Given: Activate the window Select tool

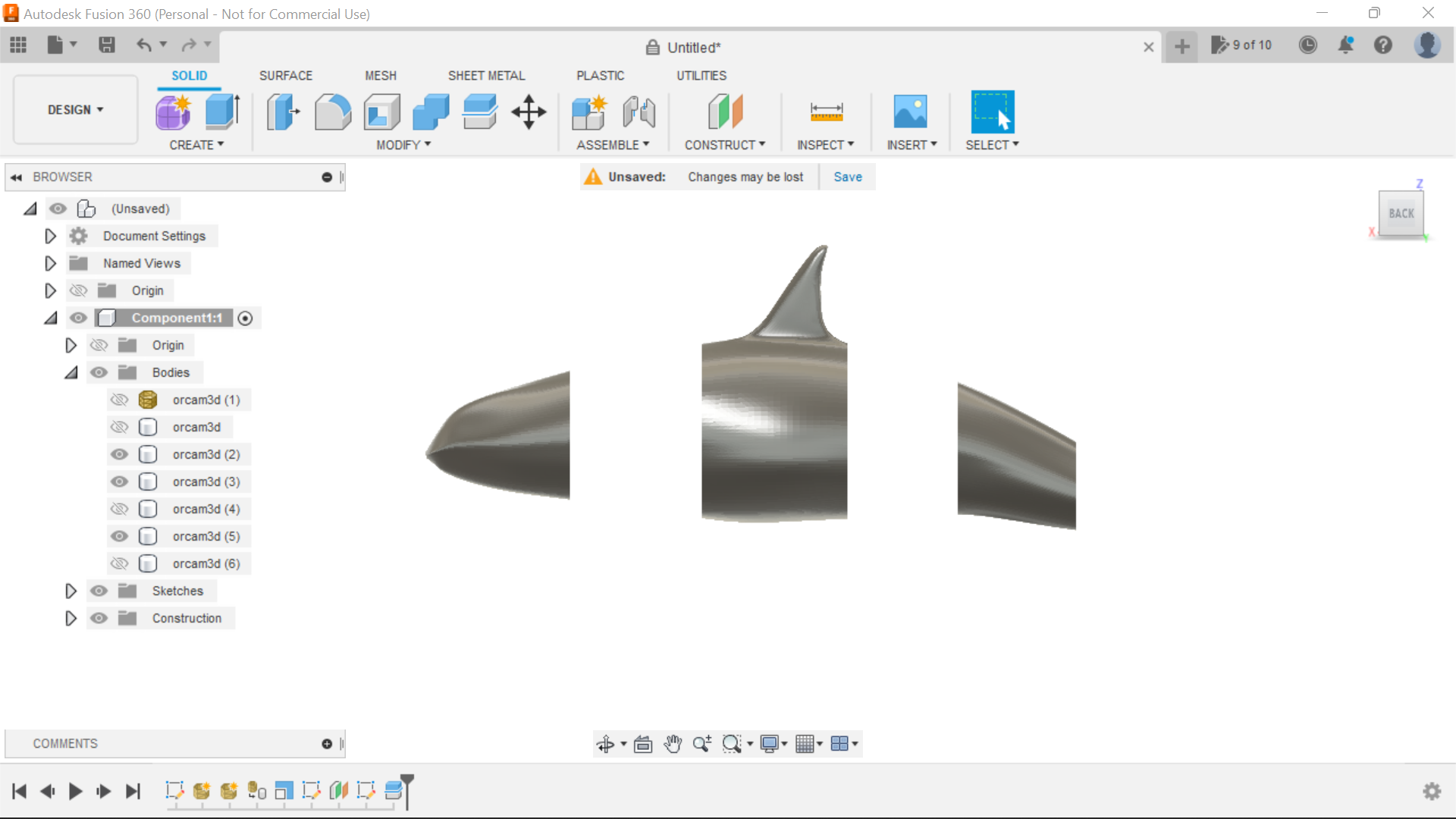Looking at the screenshot, I should tap(992, 111).
